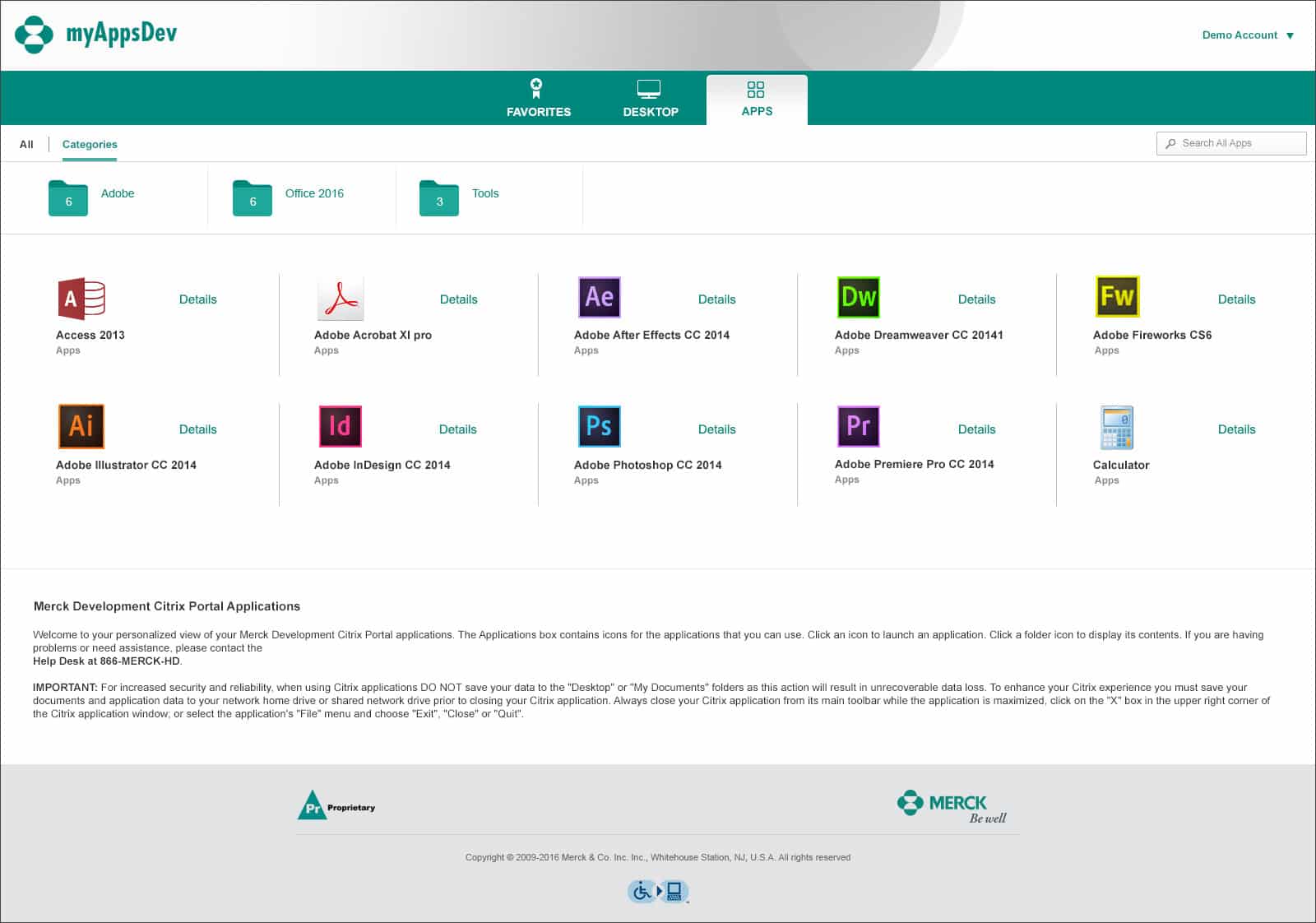This screenshot has width=1316, height=923.
Task: Click the search magnifier icon
Action: (x=1170, y=143)
